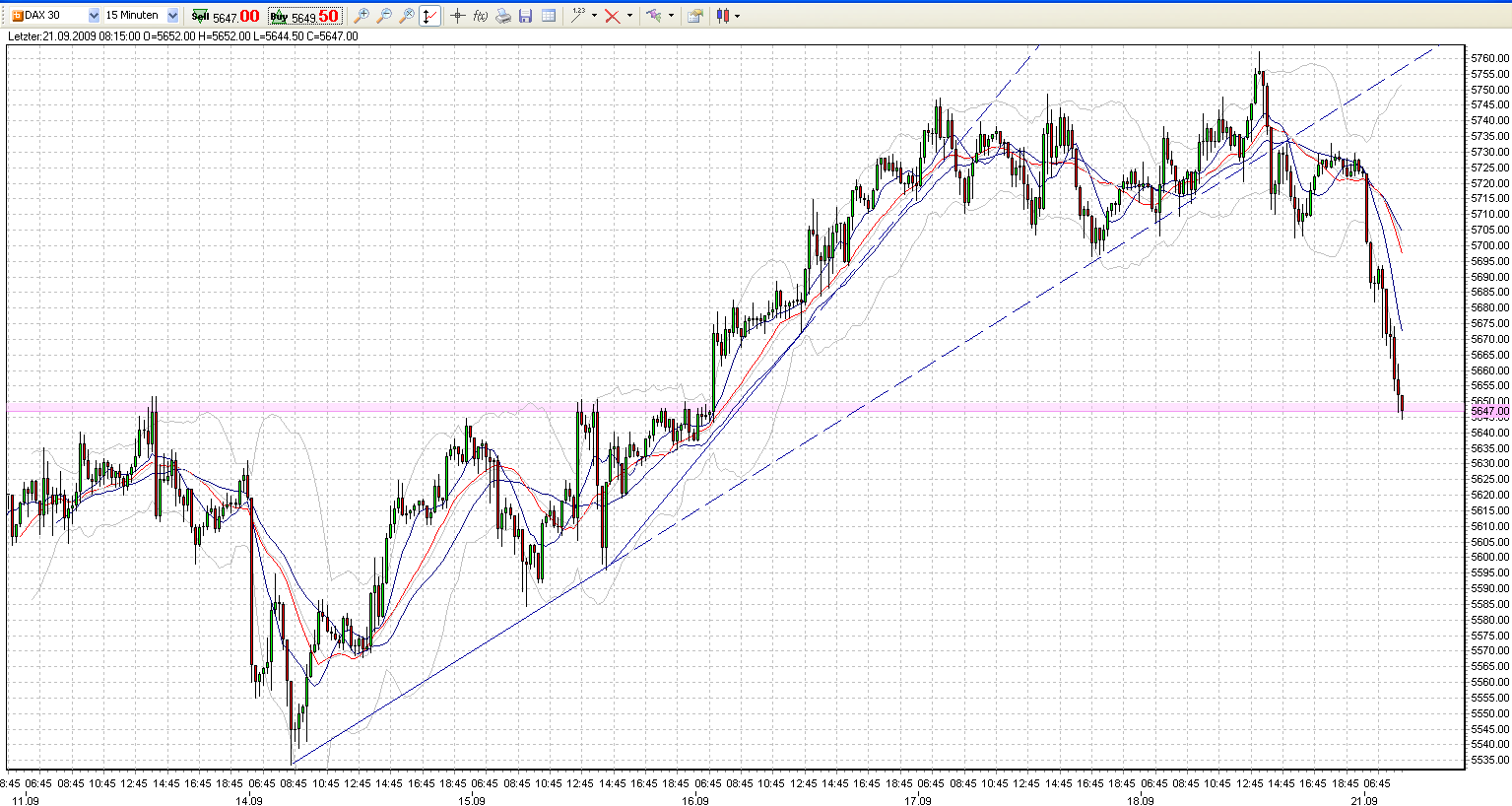The width and height of the screenshot is (1512, 806).
Task: Click the 16.09 date axis label
Action: click(695, 800)
